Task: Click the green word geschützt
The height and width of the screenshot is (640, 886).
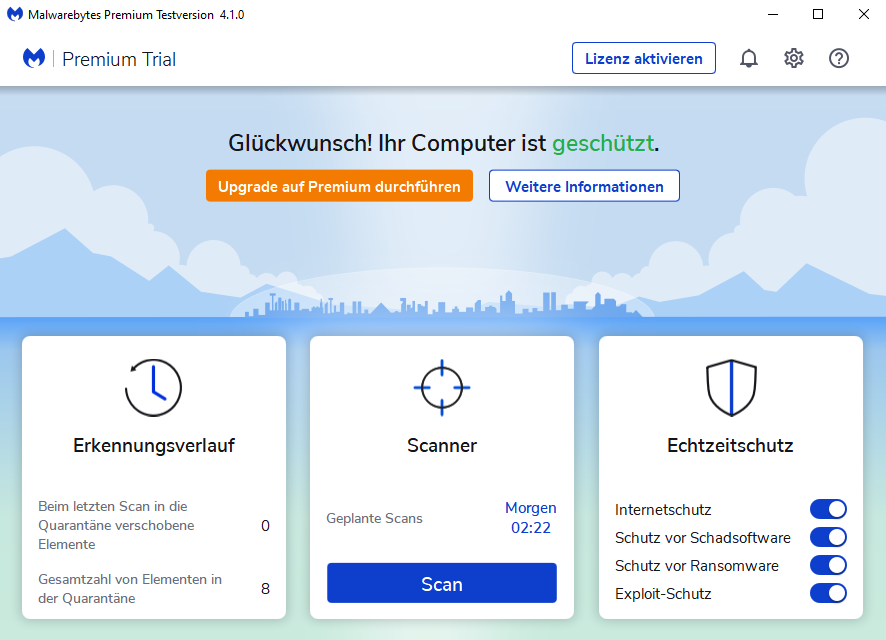Action: coord(603,144)
